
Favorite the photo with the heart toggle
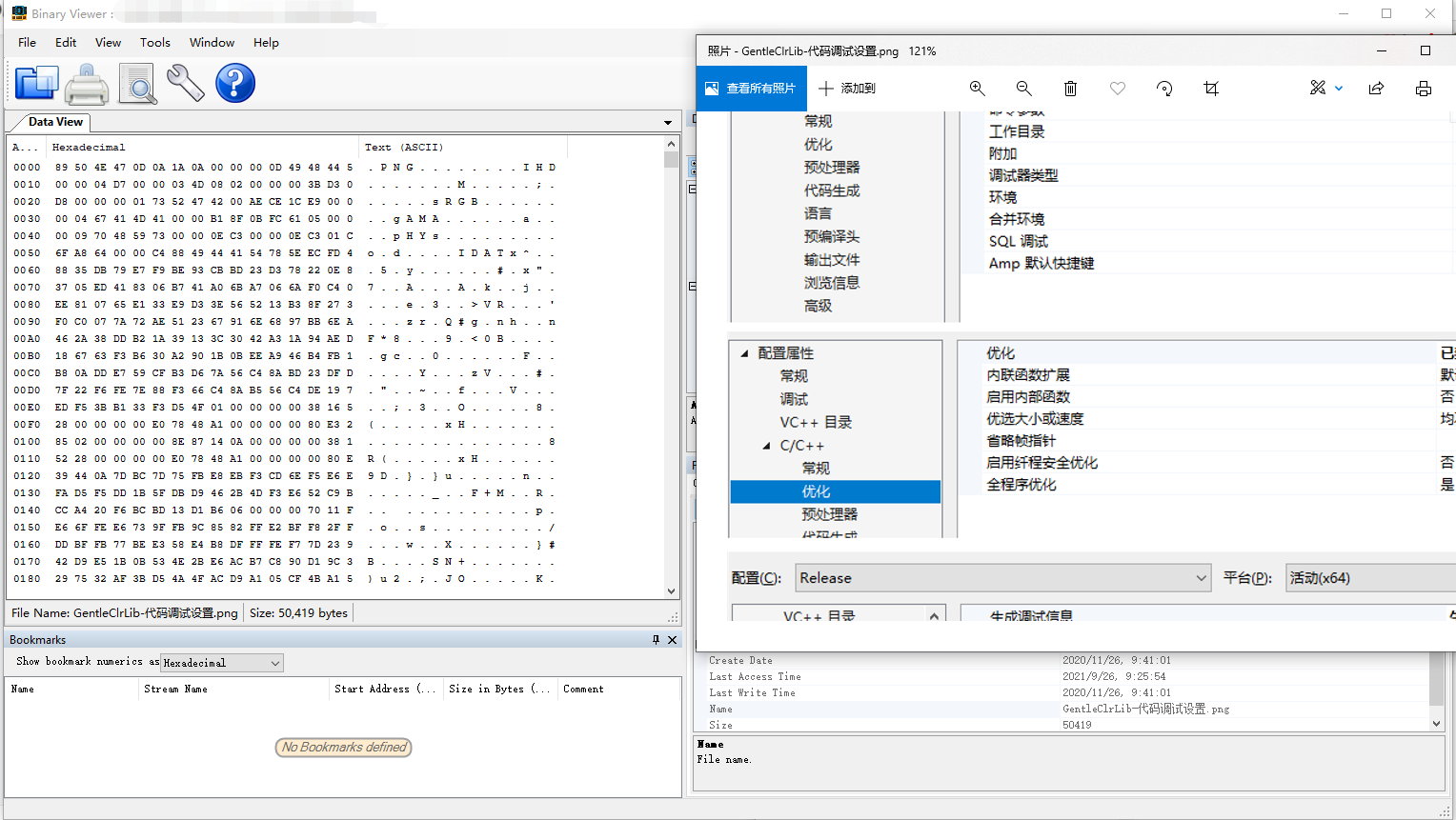(x=1117, y=88)
